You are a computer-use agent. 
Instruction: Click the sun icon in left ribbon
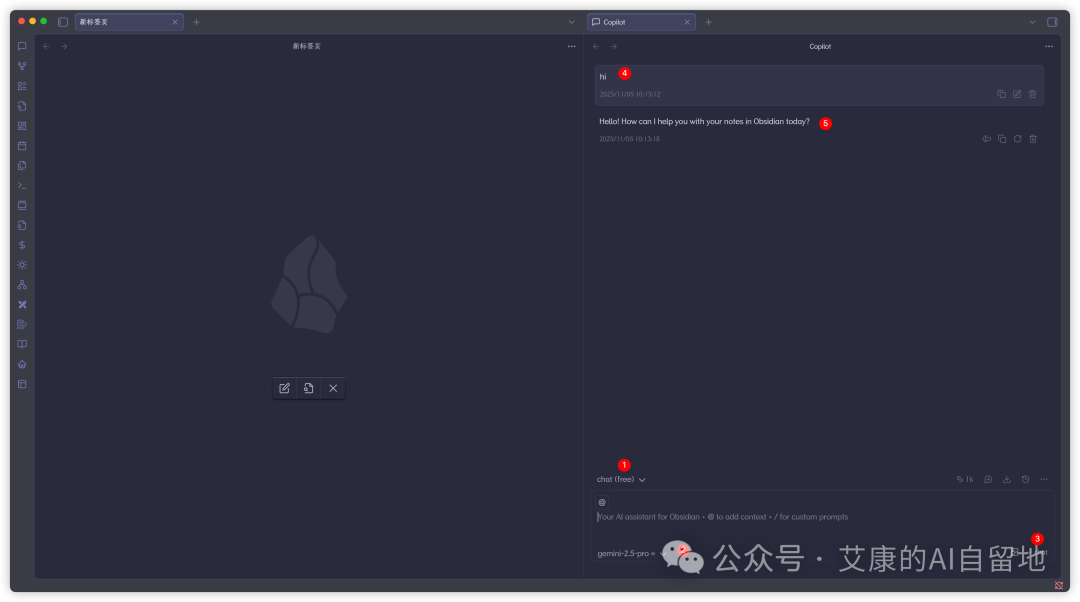pyautogui.click(x=22, y=265)
